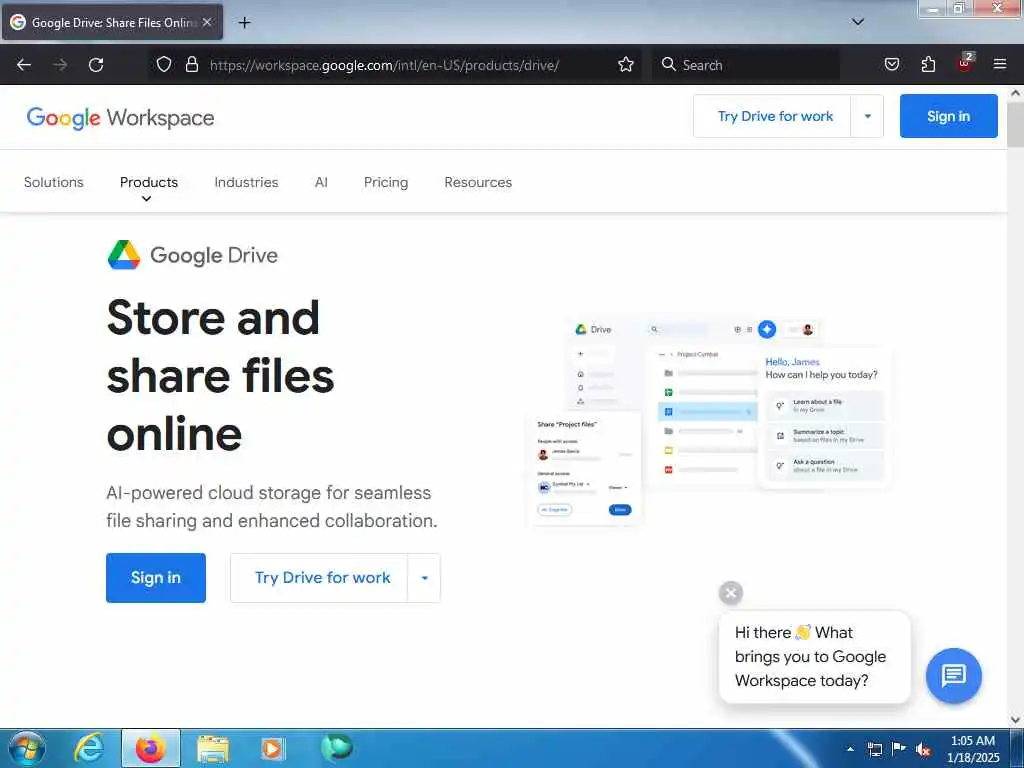Open Windows Media Player in taskbar
1024x768 pixels.
[273, 748]
